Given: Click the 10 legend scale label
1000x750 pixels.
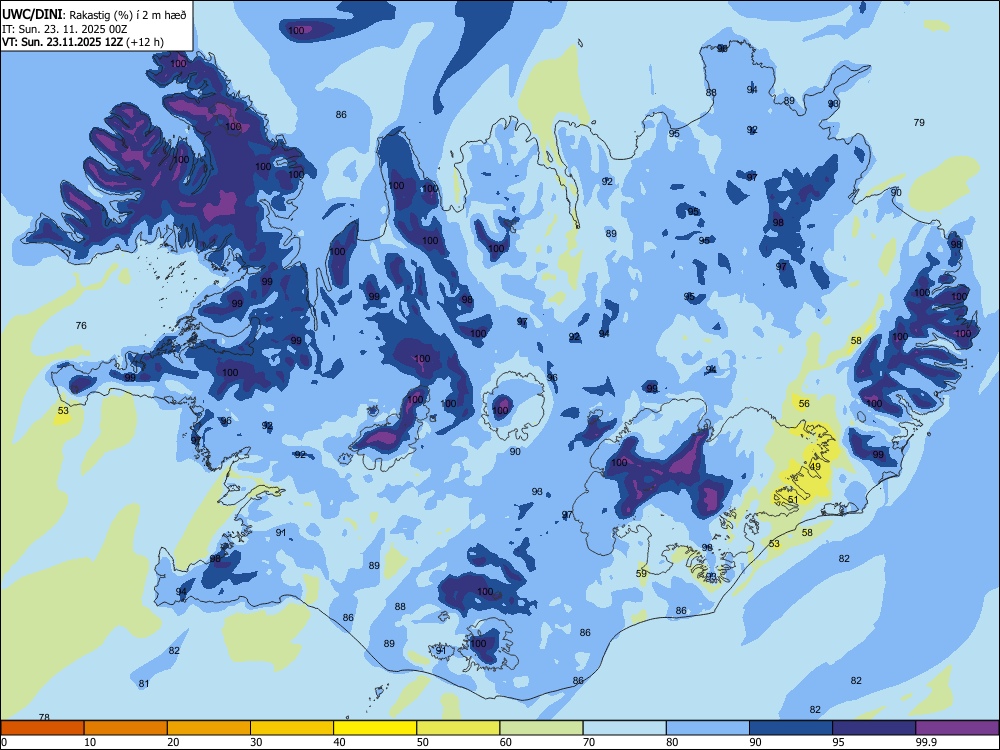Looking at the screenshot, I should tap(91, 742).
